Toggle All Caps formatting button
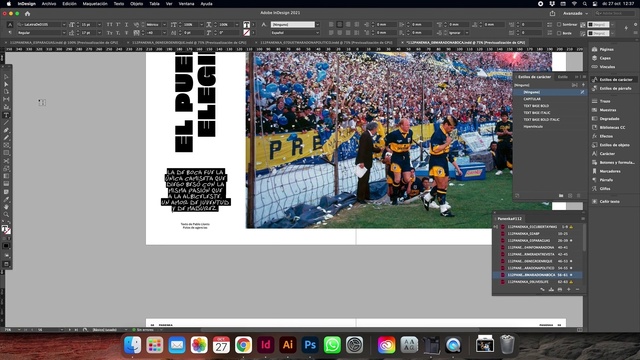This screenshot has width=640, height=360. point(109,24)
